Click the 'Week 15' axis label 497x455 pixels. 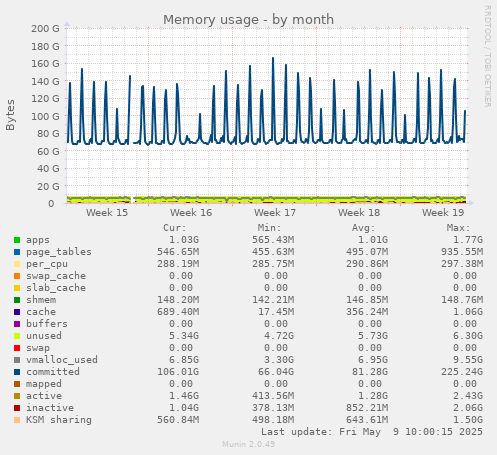point(107,213)
